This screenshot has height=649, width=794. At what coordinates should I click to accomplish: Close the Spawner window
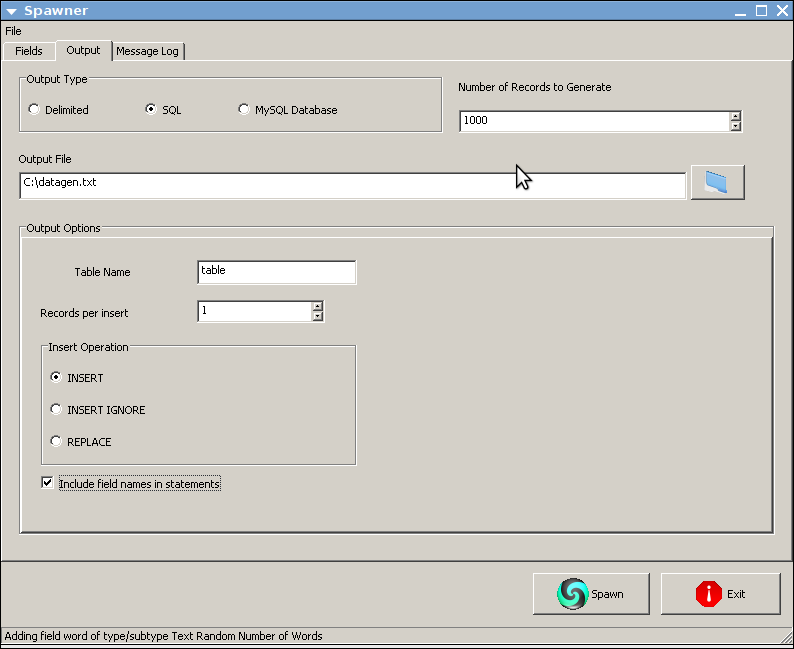point(782,11)
